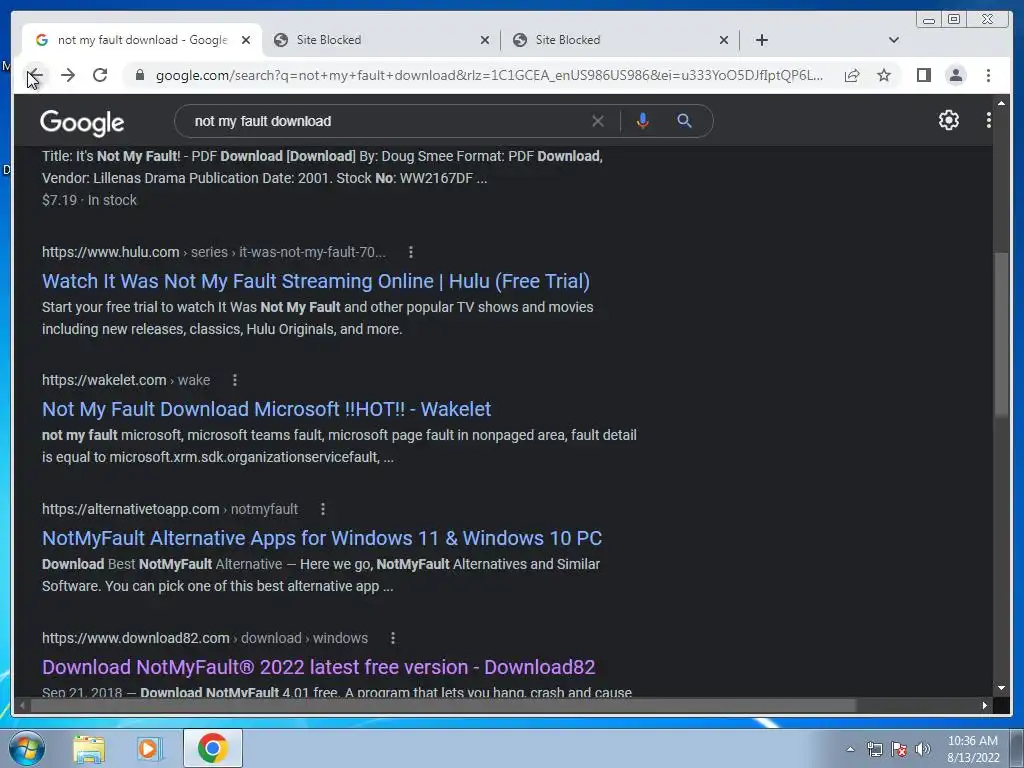
Task: Close the first Site Blocked tab
Action: coord(485,40)
